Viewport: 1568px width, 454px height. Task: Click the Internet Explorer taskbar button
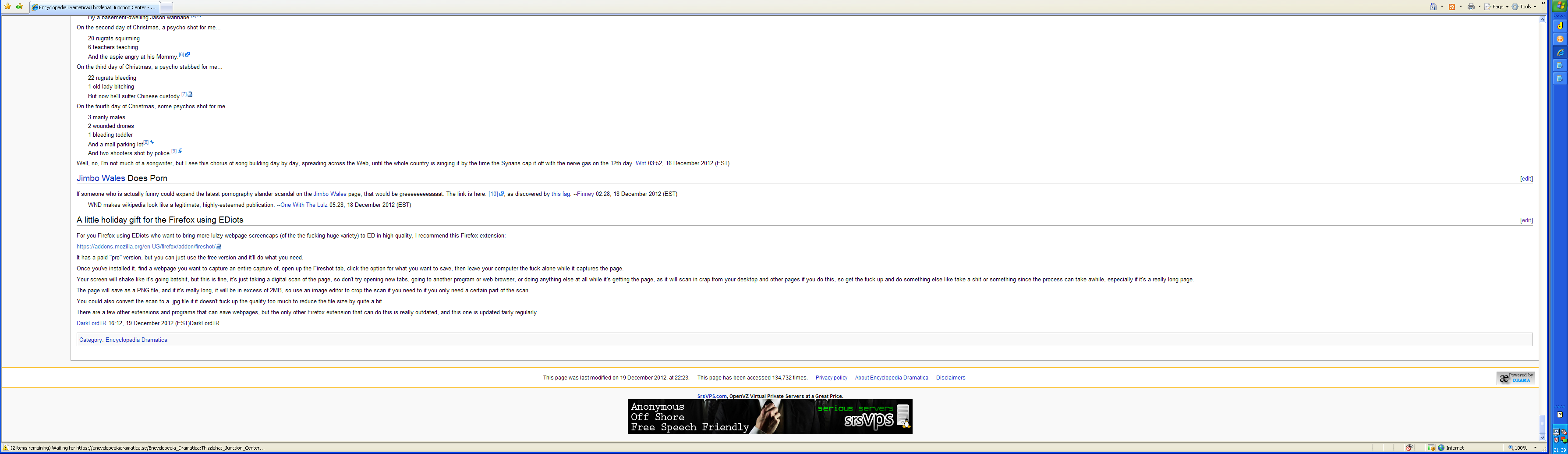(x=1560, y=53)
